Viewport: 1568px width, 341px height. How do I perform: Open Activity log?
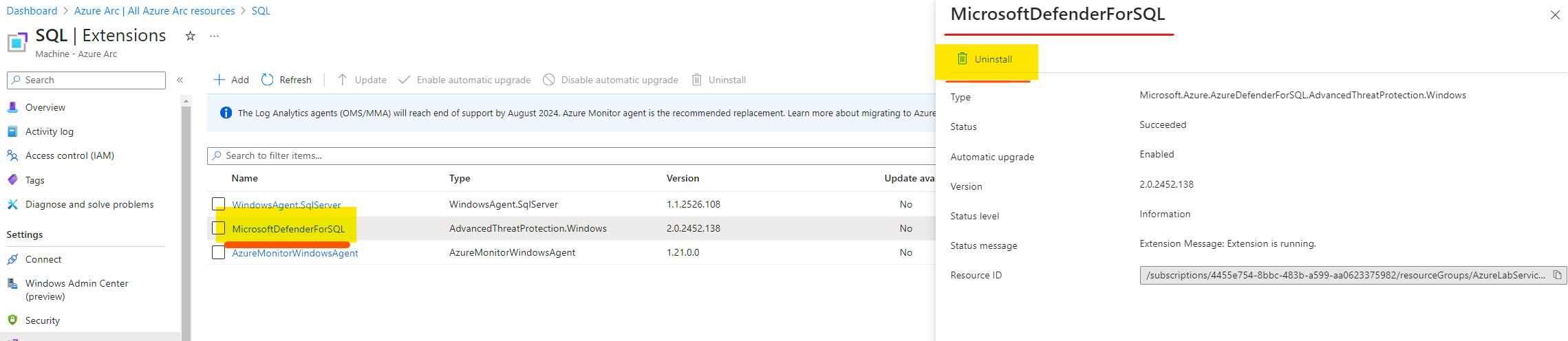[x=50, y=131]
